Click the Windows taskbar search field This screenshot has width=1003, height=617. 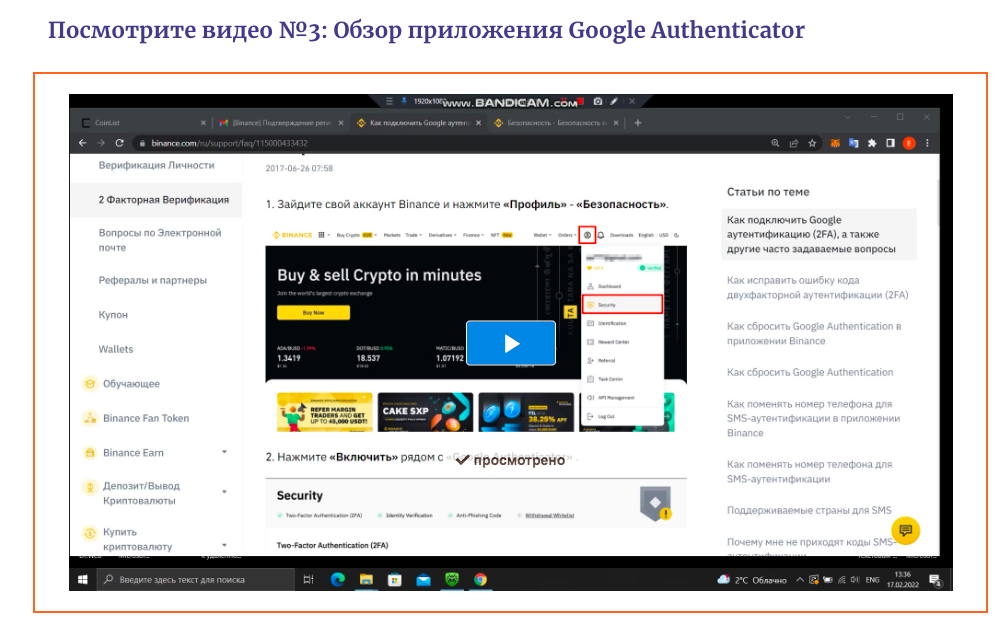195,579
